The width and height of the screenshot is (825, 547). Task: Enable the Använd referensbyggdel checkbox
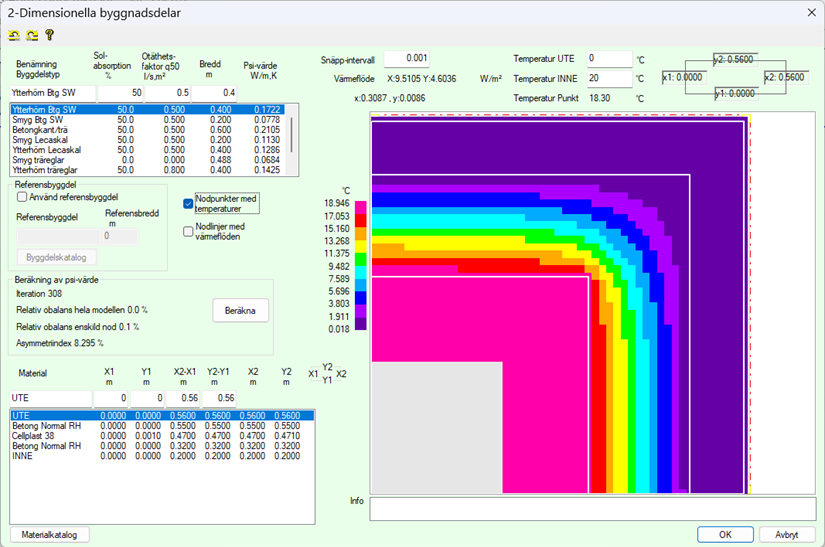coord(23,197)
